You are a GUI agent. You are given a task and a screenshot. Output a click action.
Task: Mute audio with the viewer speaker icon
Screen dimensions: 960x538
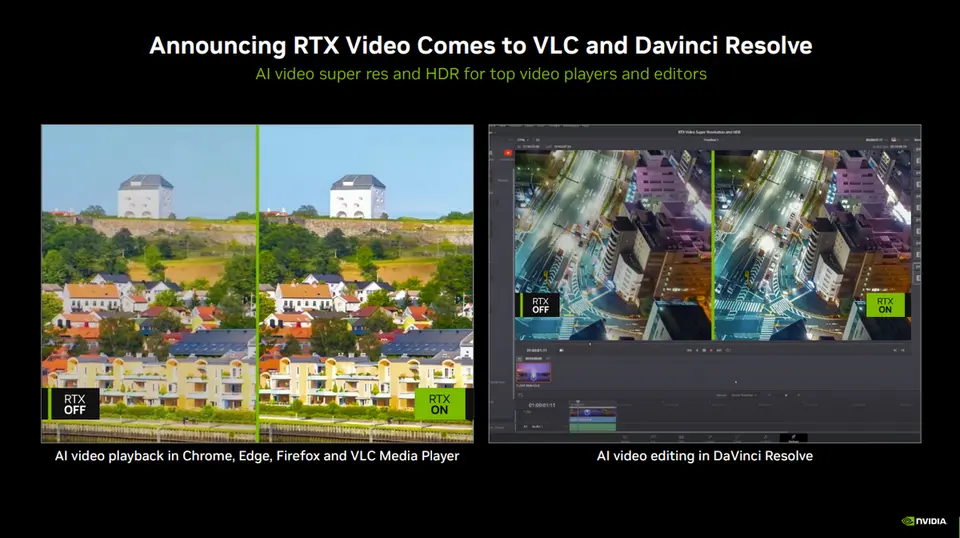pyautogui.click(x=561, y=350)
